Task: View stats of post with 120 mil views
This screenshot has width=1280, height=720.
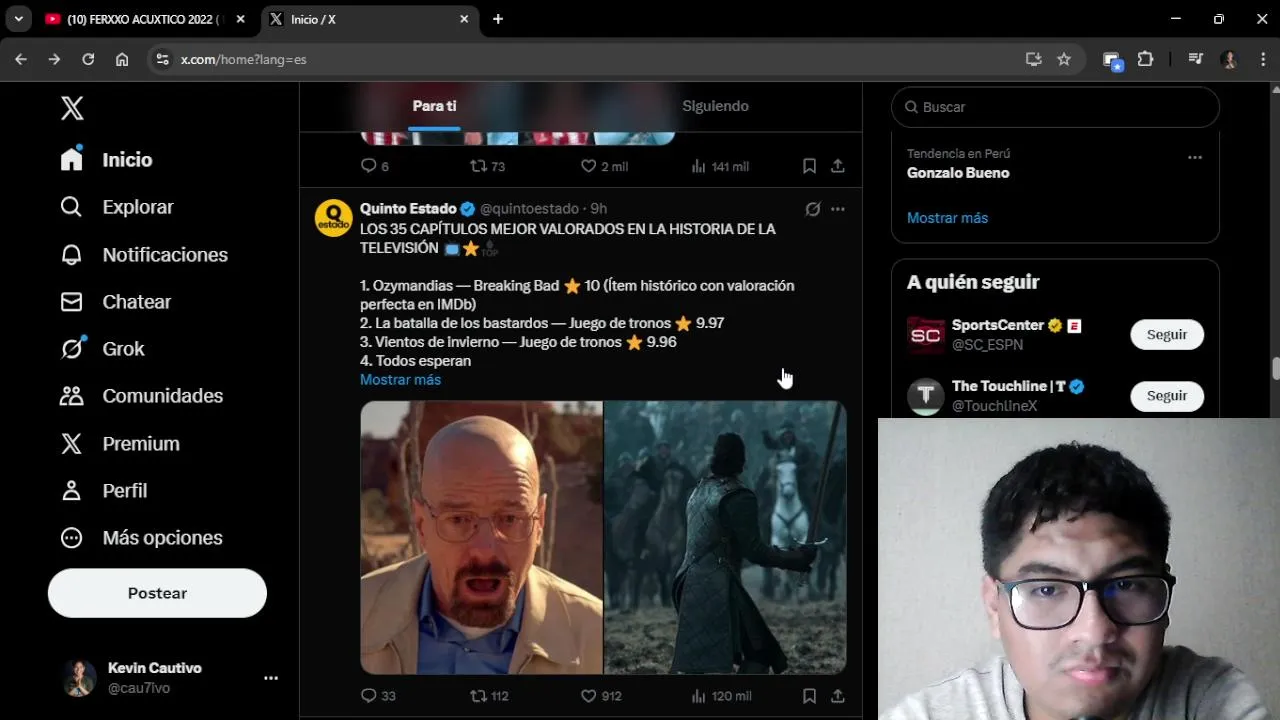Action: coord(721,696)
